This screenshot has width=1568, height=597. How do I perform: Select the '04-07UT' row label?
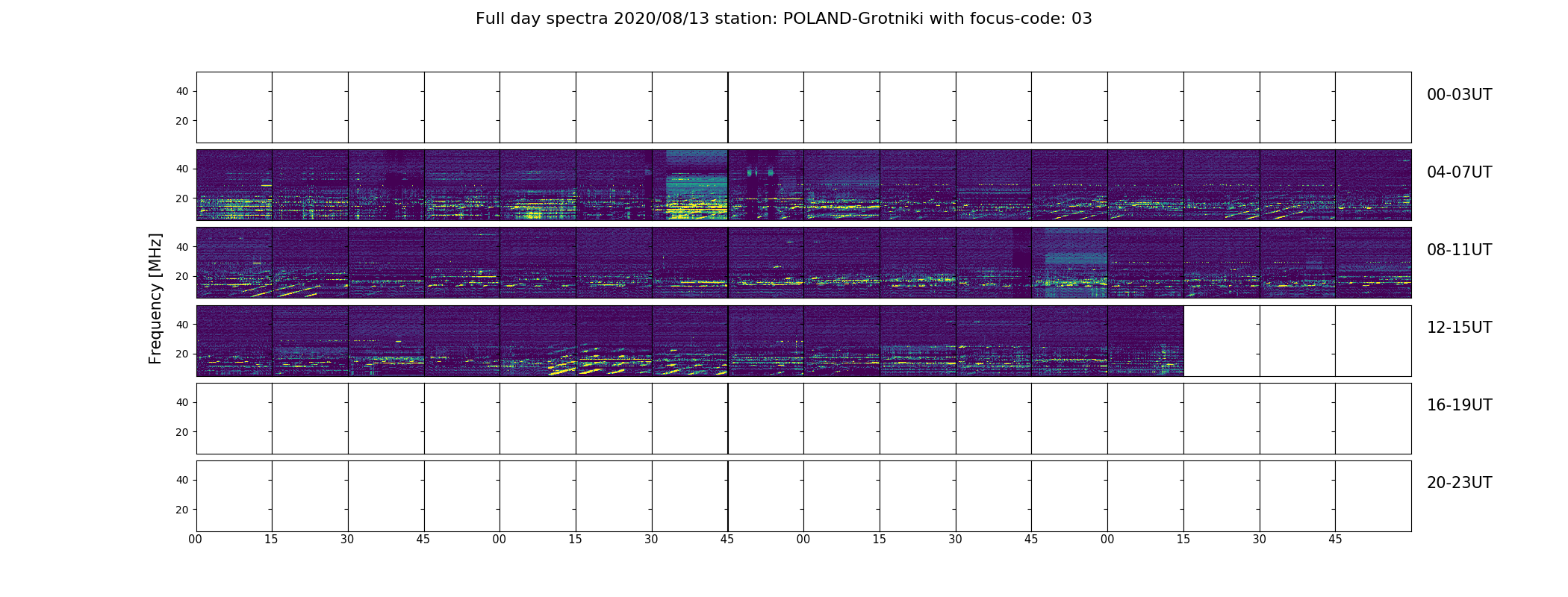point(1459,172)
